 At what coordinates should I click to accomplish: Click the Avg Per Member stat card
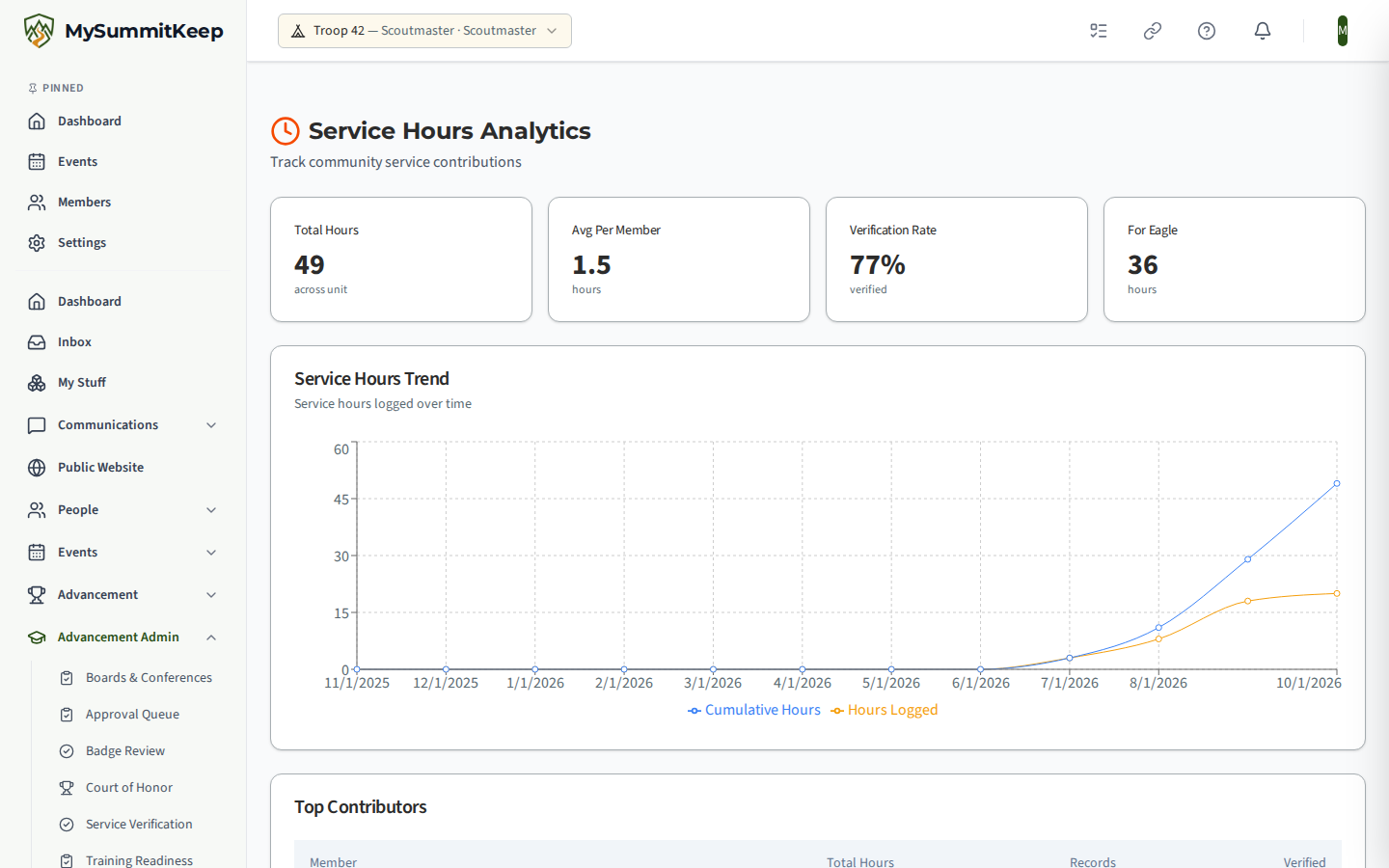click(x=679, y=259)
